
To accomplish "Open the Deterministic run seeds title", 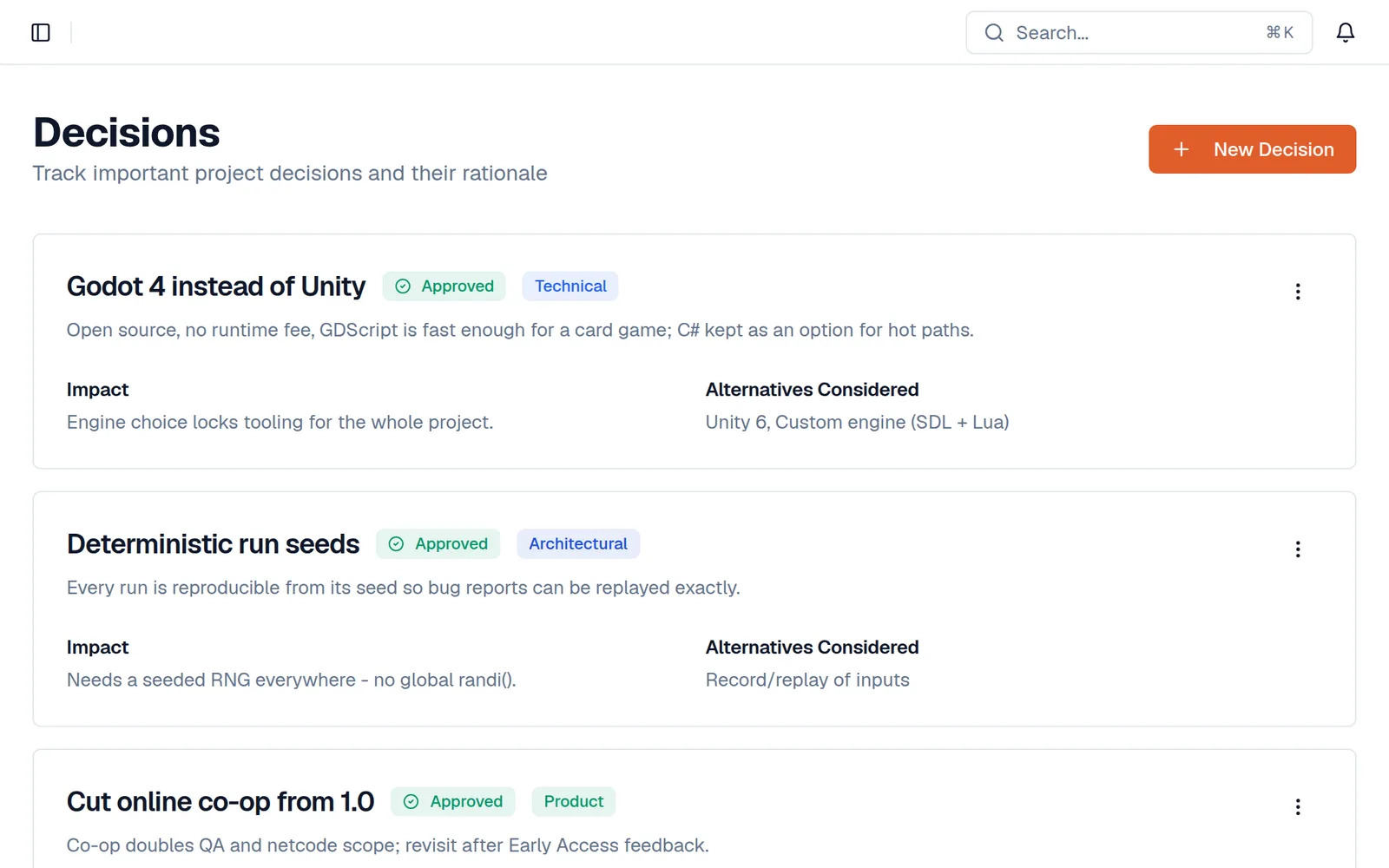I will pos(213,544).
